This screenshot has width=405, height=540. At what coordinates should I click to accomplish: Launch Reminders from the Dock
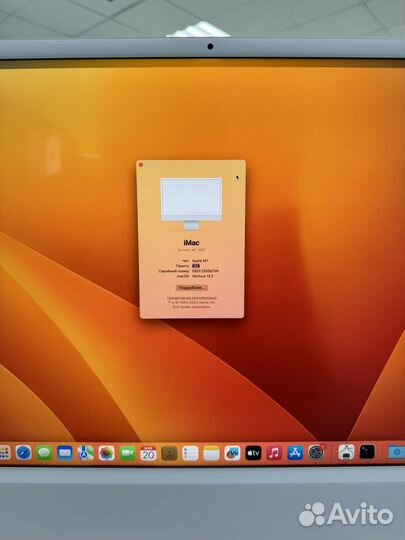(190, 453)
